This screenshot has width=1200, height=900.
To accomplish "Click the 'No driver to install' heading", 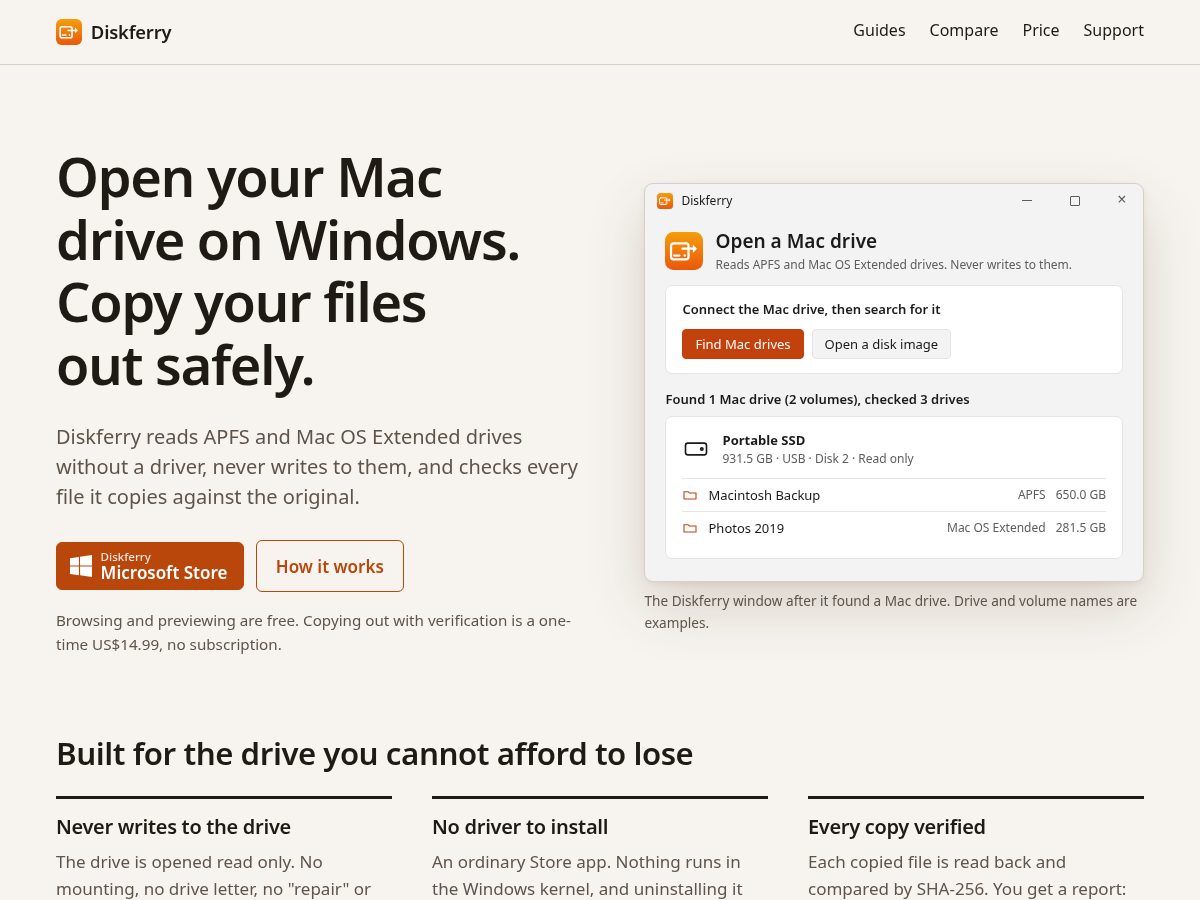I will [x=520, y=827].
